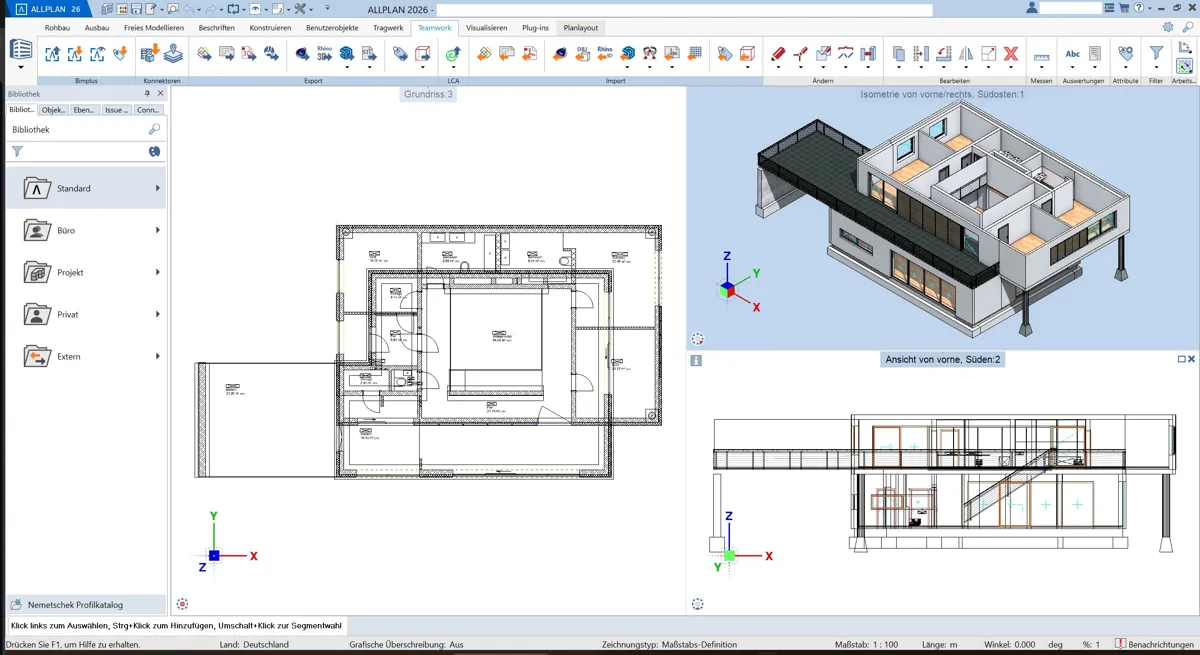Maximize the Ansicht von vorne viewport
Screen dimensions: 1200x655
[x=1181, y=359]
